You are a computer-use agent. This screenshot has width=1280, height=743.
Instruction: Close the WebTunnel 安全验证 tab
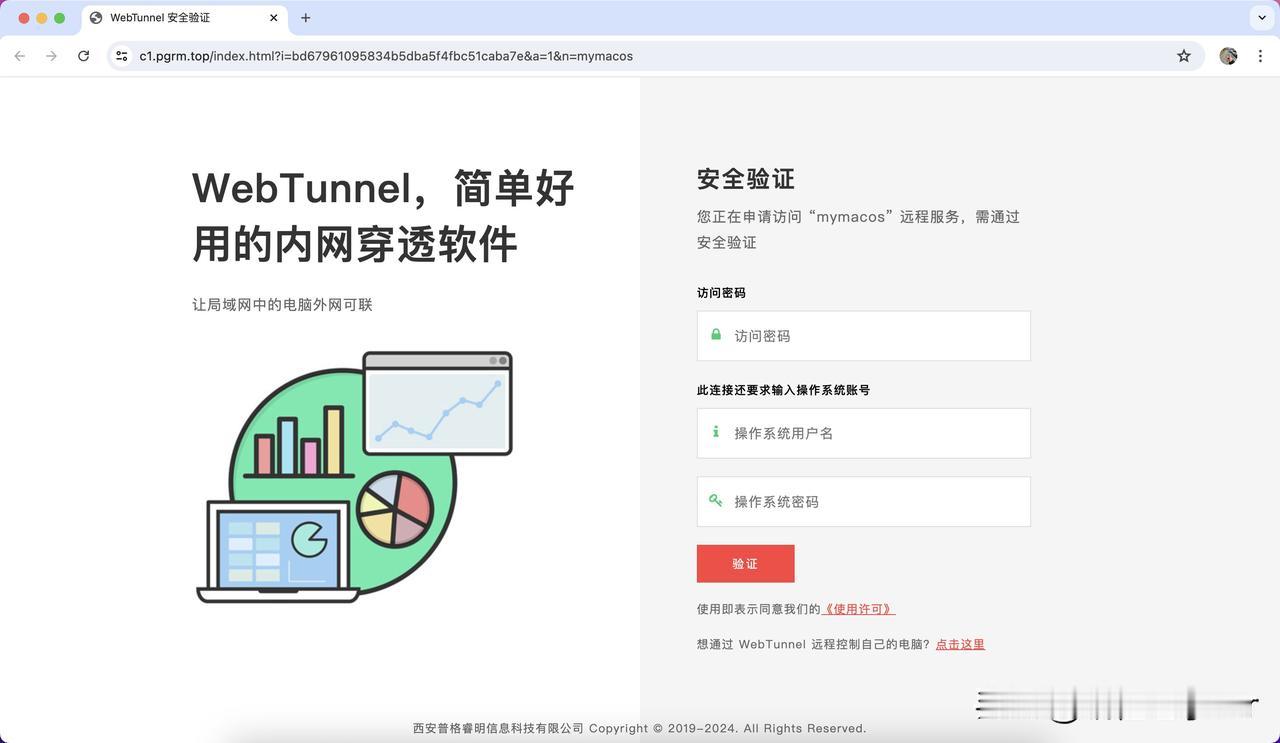(274, 18)
